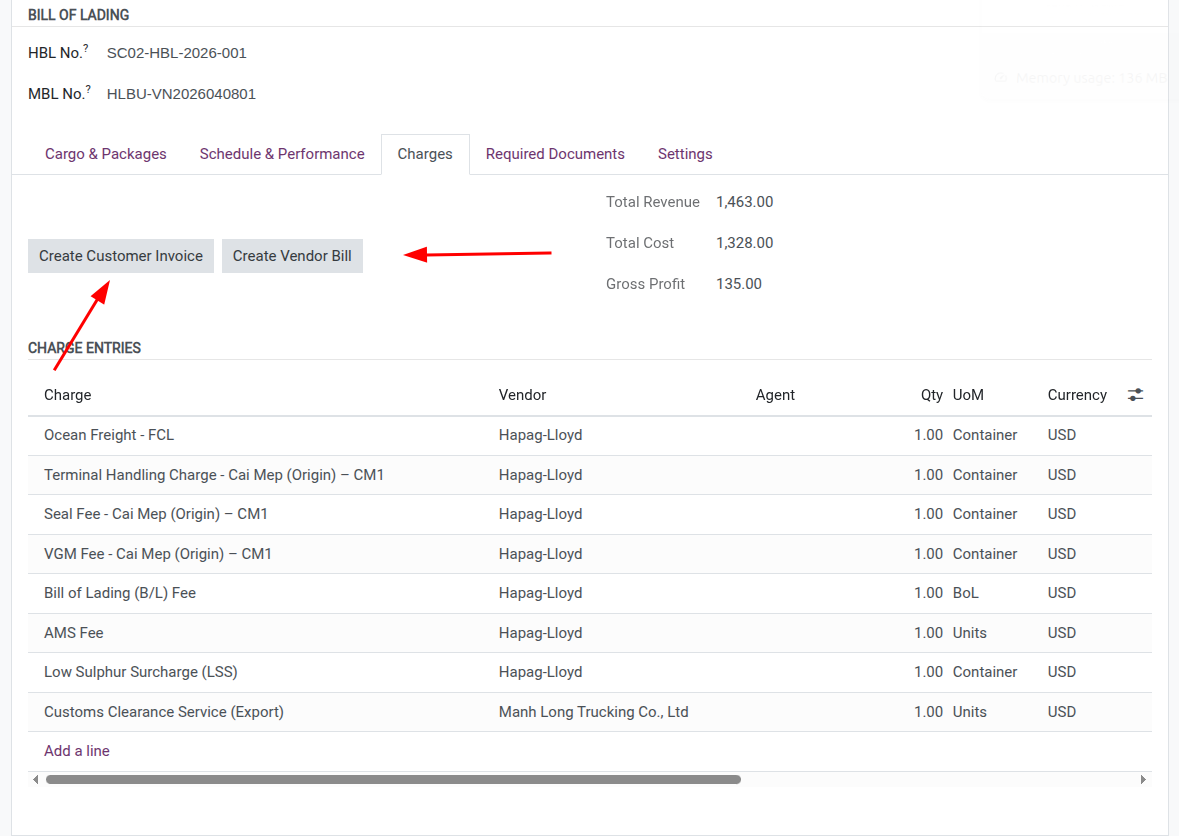This screenshot has width=1179, height=836.
Task: Edit the MBL No. field value
Action: 181,94
